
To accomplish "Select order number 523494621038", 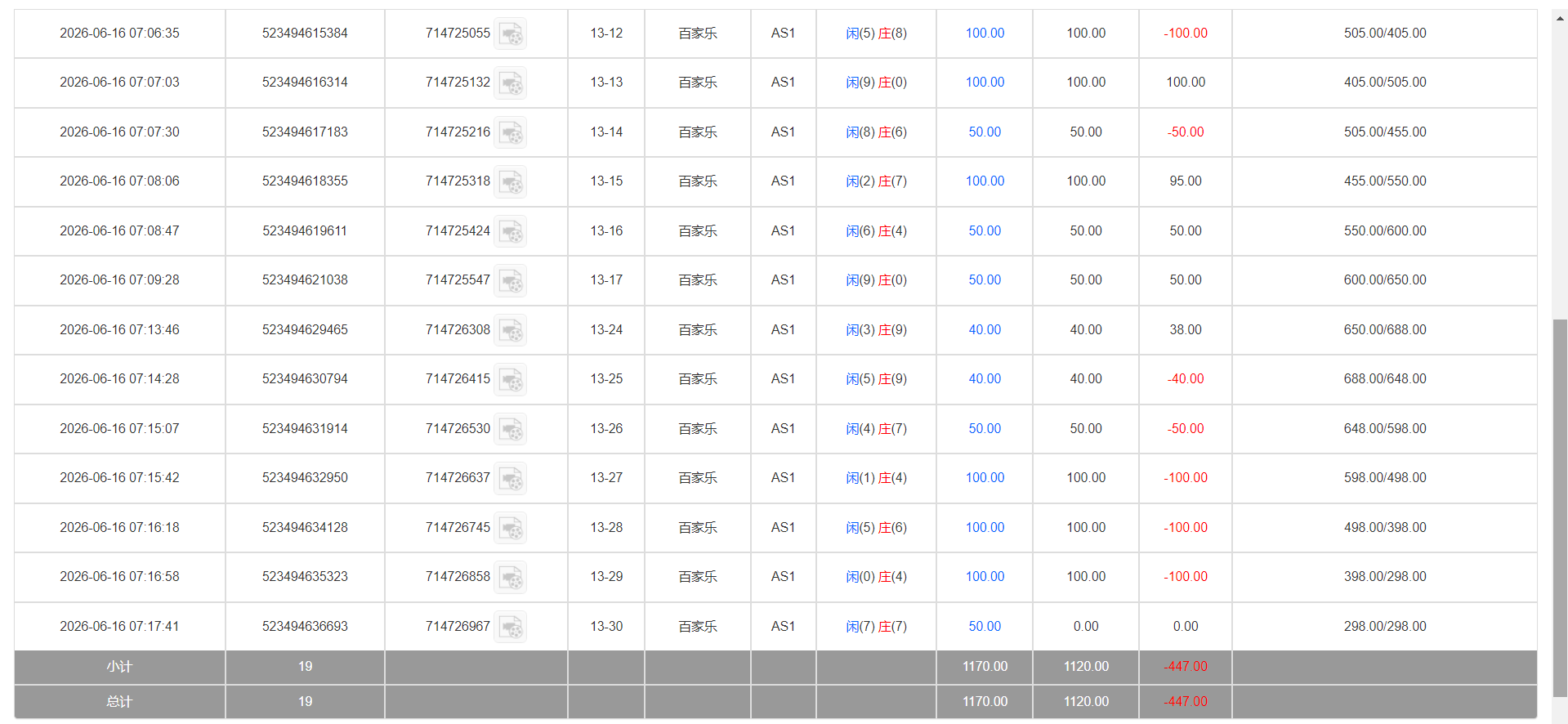I will click(305, 280).
